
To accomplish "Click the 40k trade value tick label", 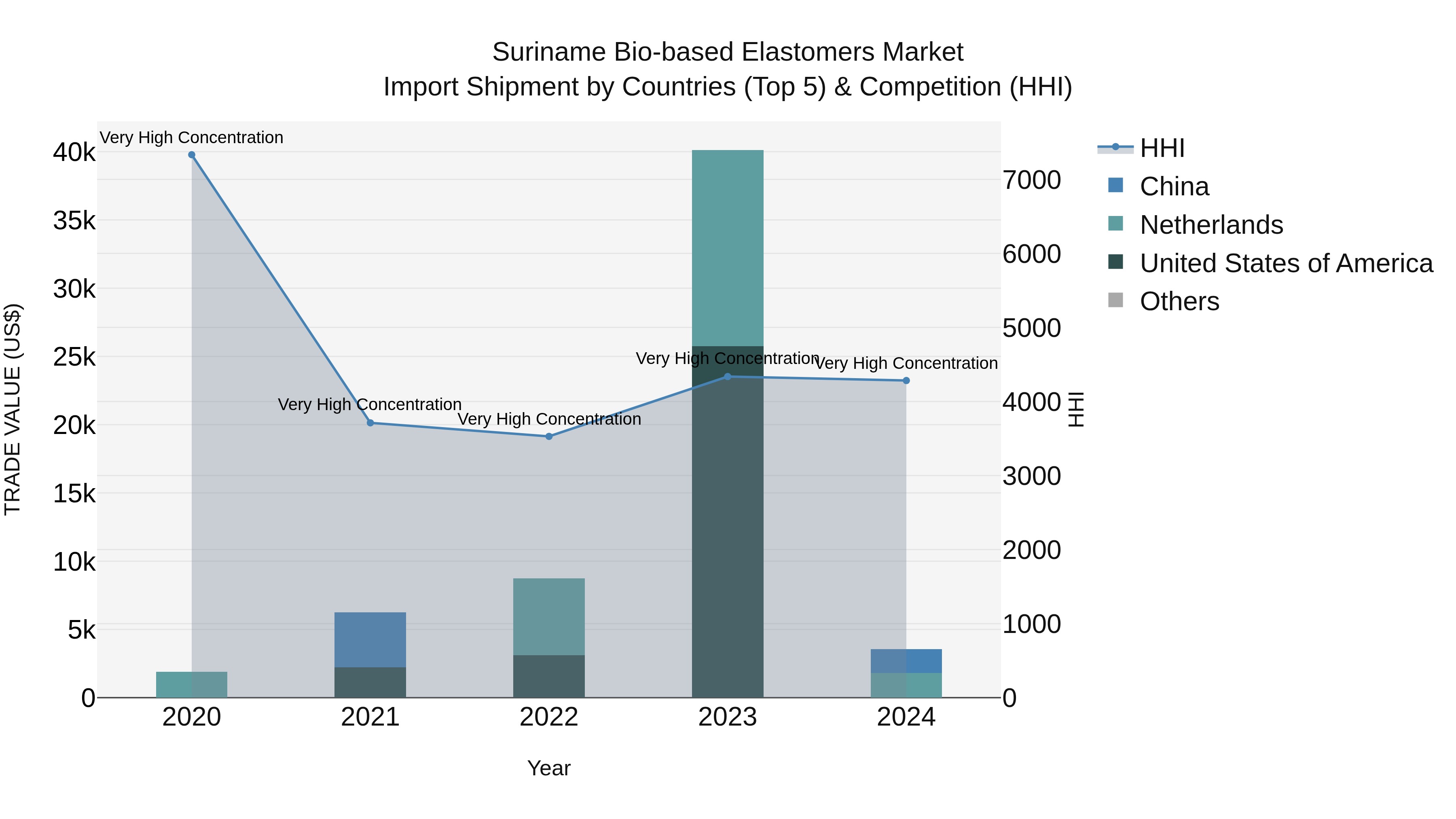I will tap(74, 152).
